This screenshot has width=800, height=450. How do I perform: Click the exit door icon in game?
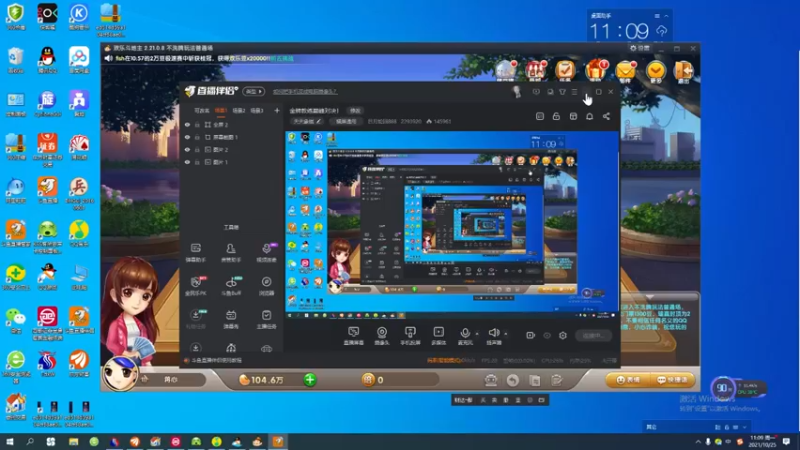click(x=683, y=70)
